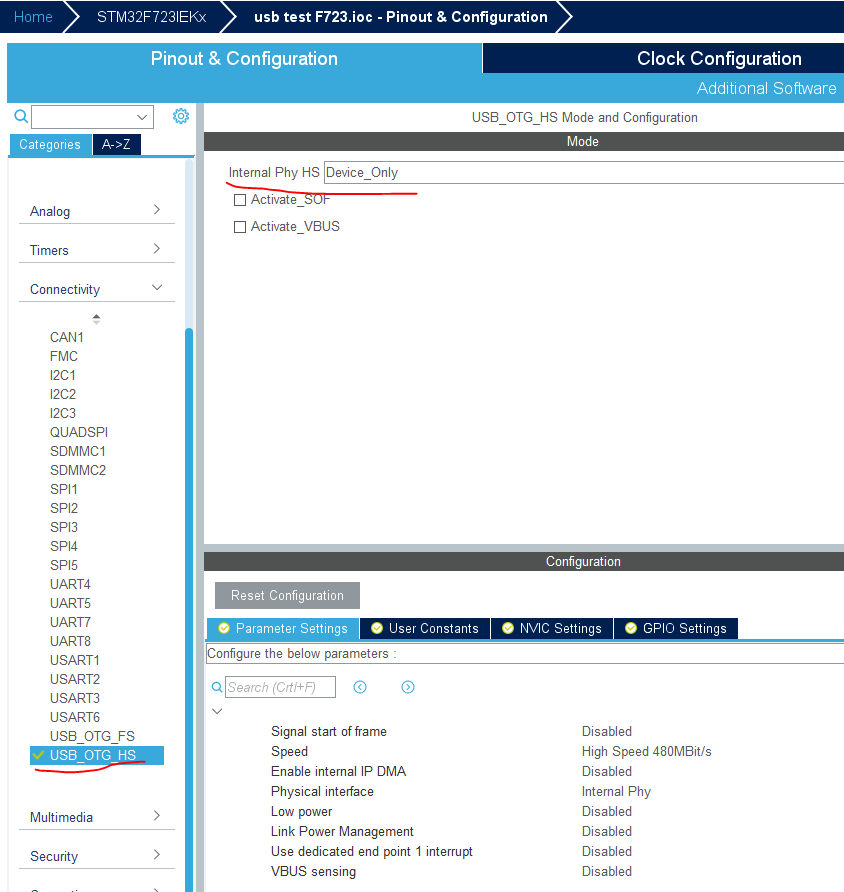Open Additional Software link
Image resolution: width=844 pixels, height=892 pixels.
[x=766, y=88]
